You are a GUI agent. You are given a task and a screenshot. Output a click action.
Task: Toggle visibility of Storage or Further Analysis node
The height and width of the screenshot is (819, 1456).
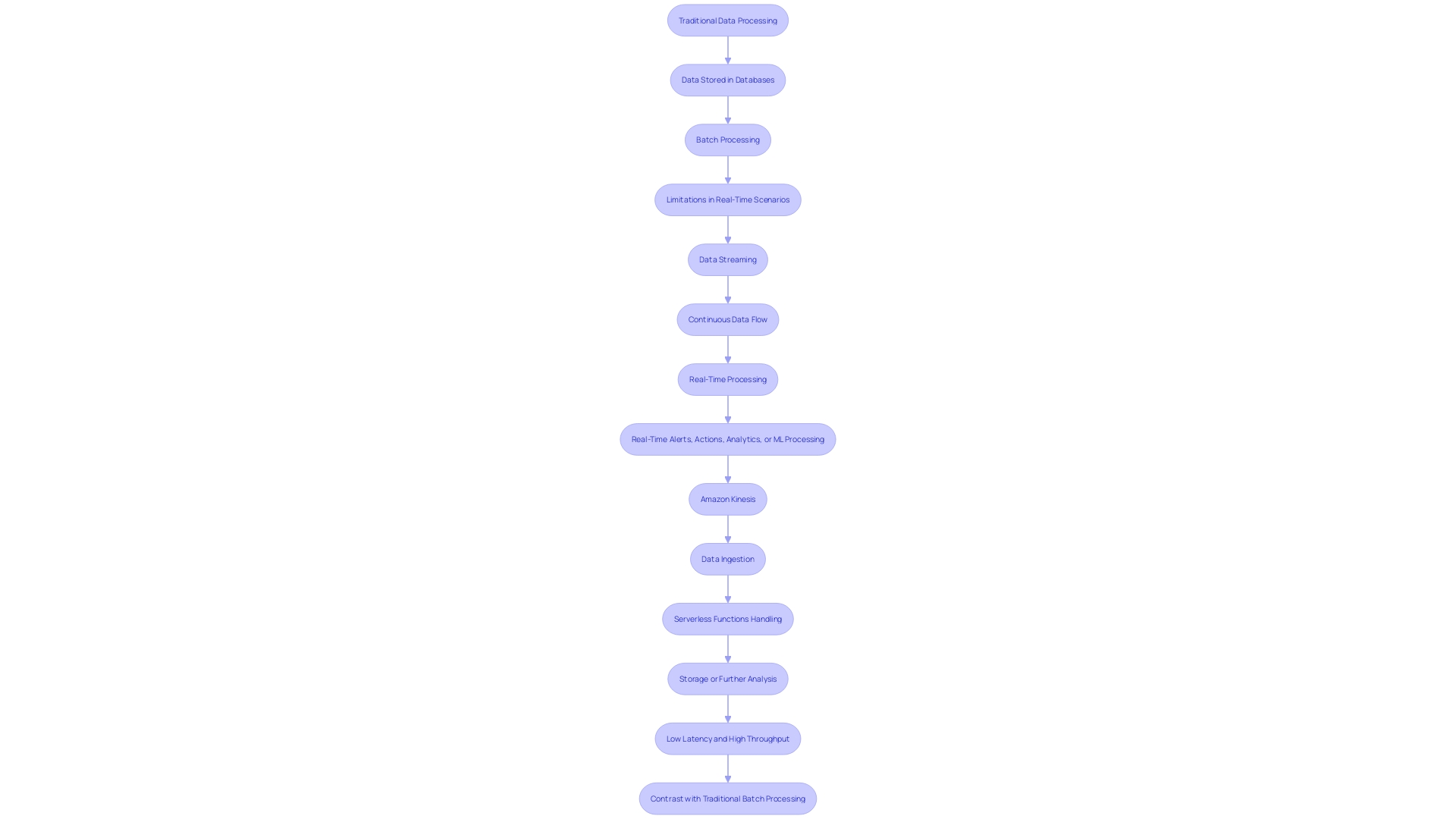(727, 679)
